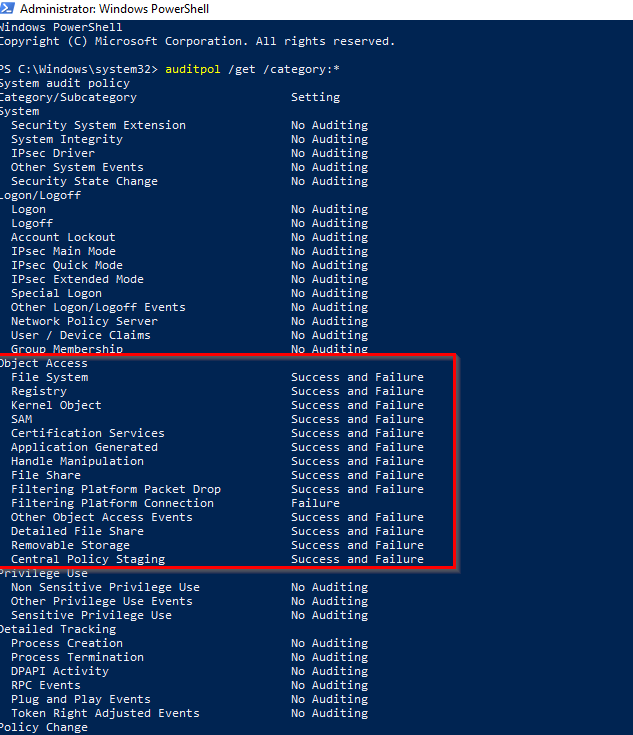This screenshot has height=735, width=633.
Task: Click the 'Process Termination' row label
Action: tap(77, 657)
